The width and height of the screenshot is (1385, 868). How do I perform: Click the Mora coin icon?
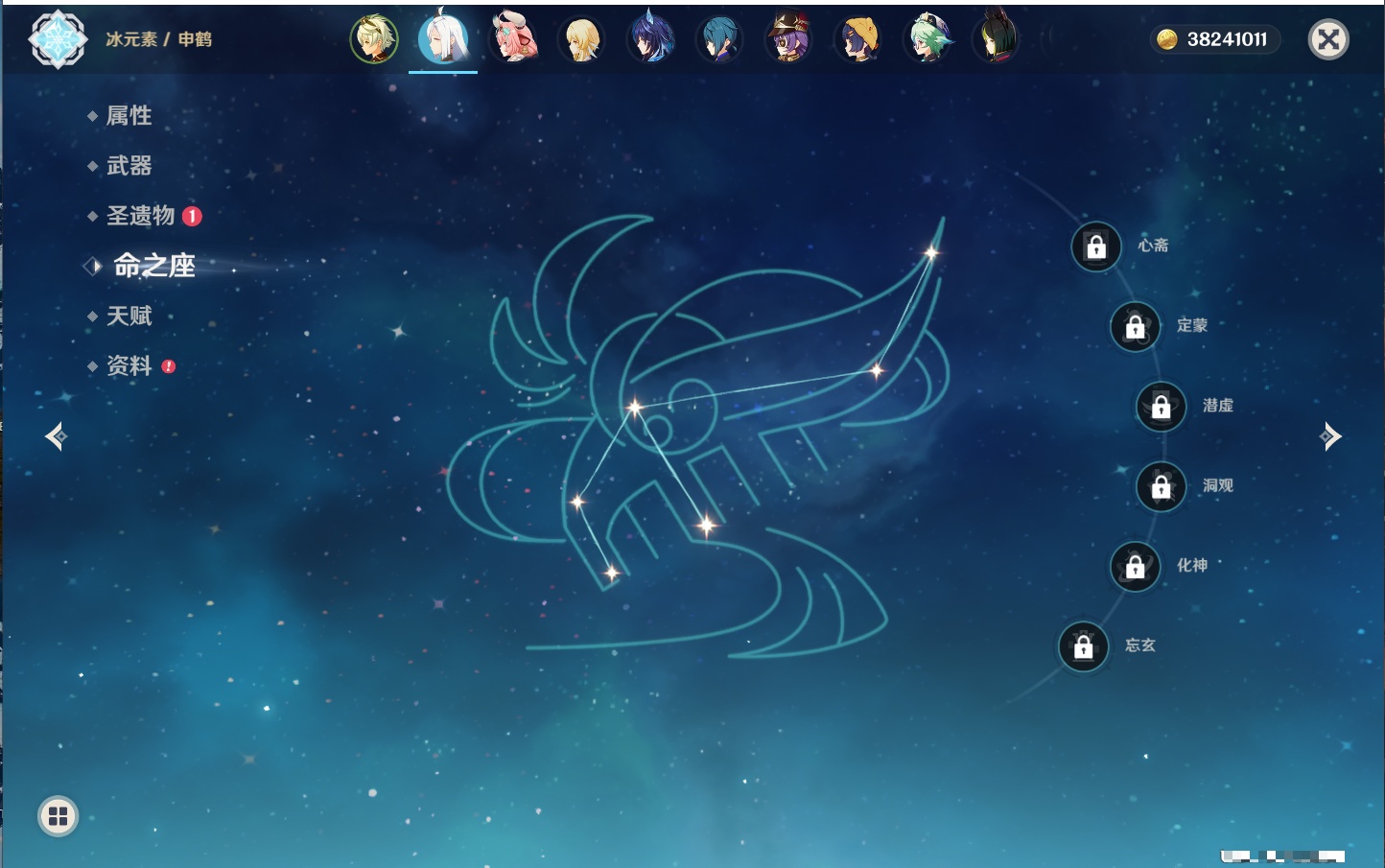pyautogui.click(x=1166, y=39)
